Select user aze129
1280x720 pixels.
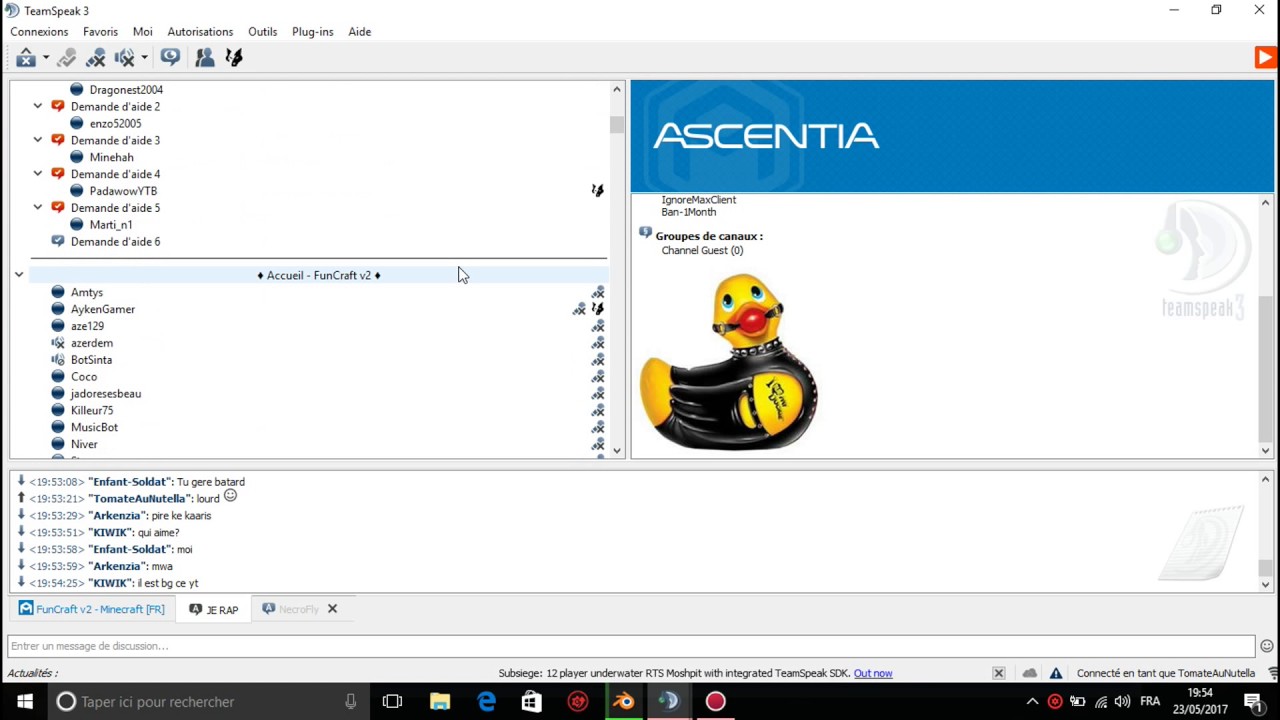[87, 326]
